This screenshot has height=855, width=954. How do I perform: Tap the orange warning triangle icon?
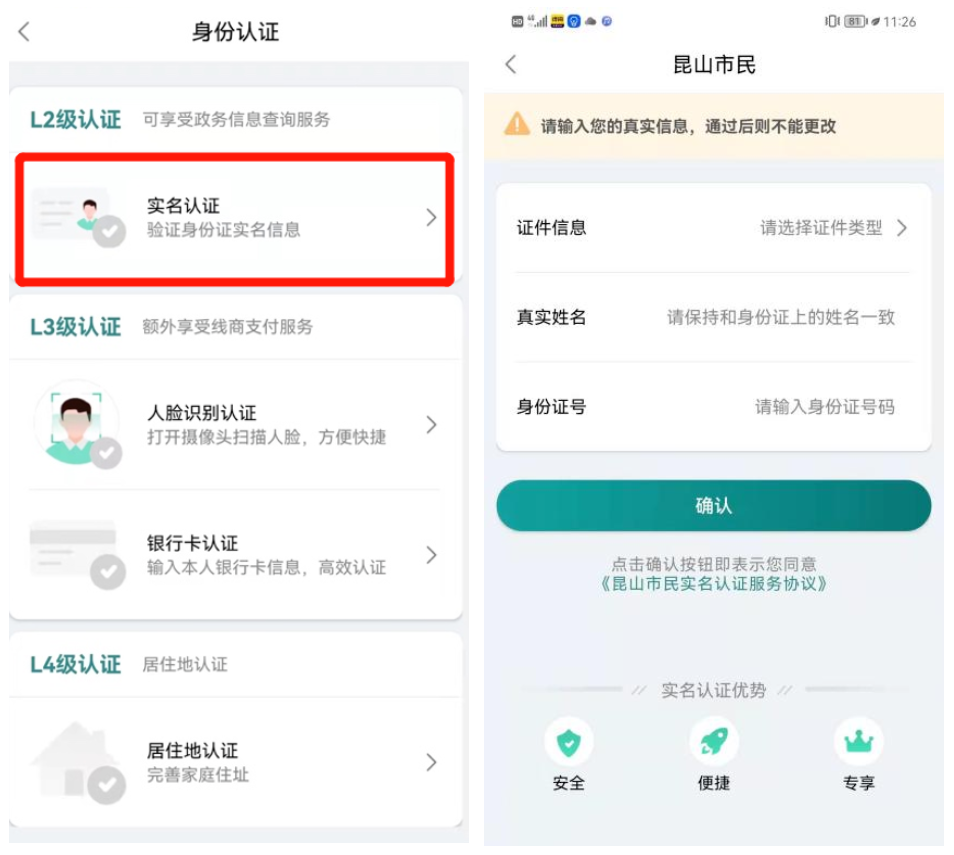(x=516, y=125)
